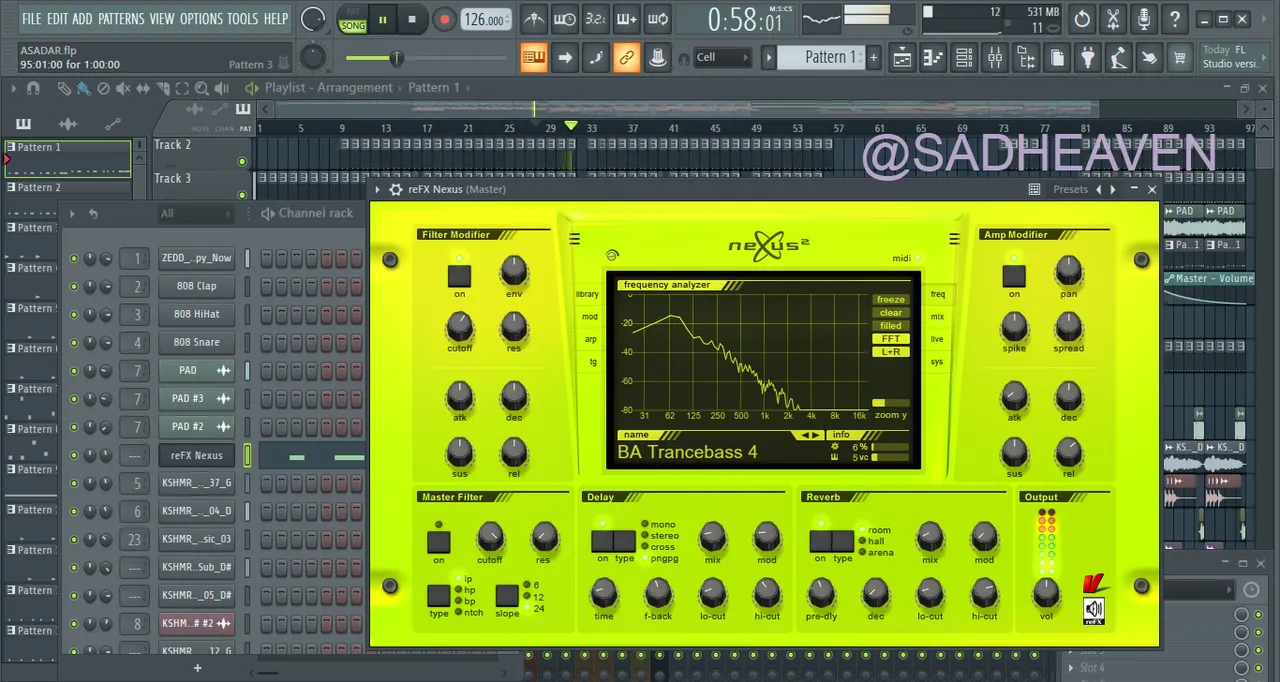Viewport: 1280px width, 682px height.
Task: Toggle Nexus Filter Modifier on button
Action: 459,276
